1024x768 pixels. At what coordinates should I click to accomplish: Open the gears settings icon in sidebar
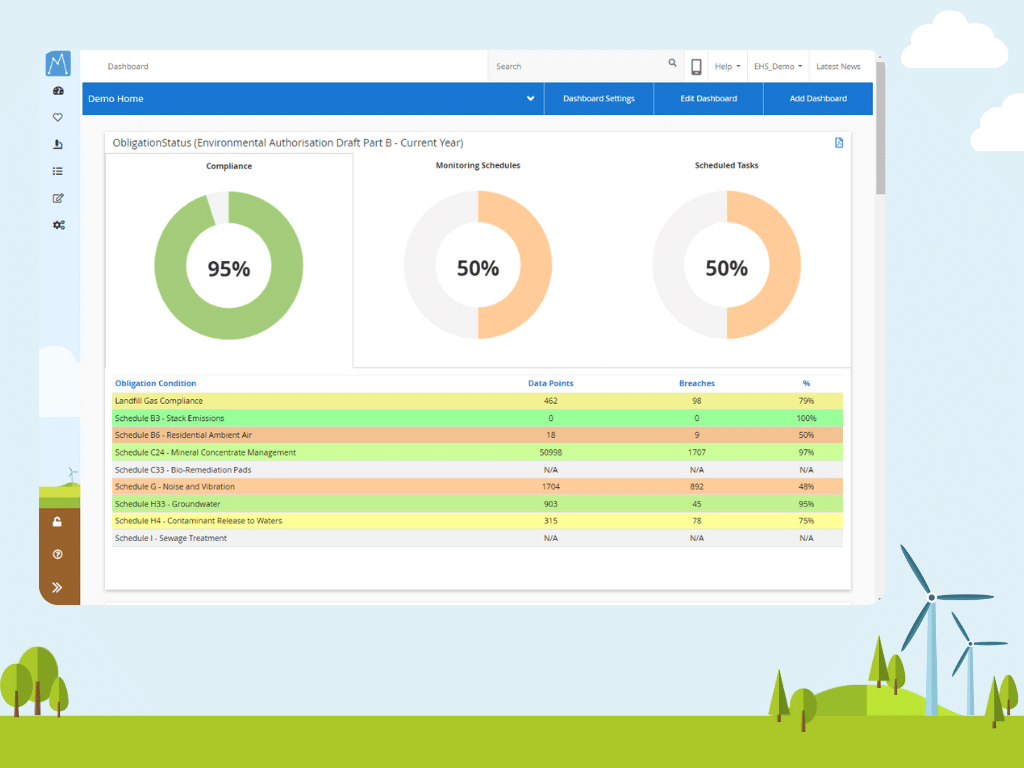pos(58,225)
